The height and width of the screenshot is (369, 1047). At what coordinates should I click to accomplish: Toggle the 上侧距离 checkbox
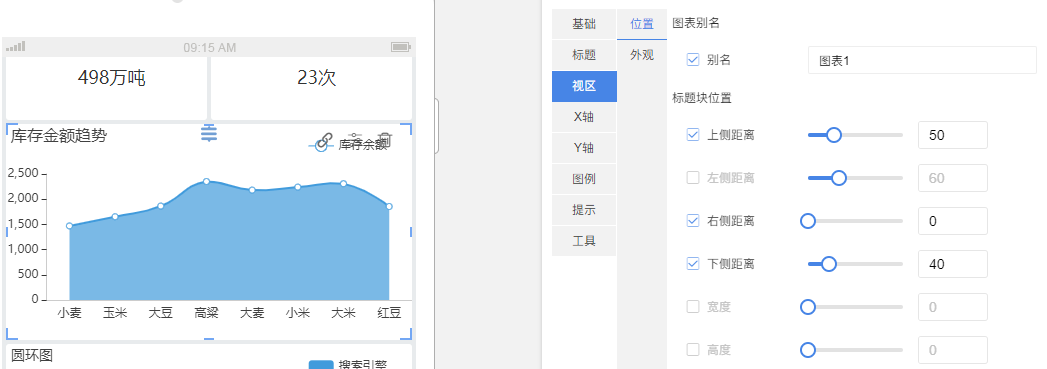tap(693, 135)
